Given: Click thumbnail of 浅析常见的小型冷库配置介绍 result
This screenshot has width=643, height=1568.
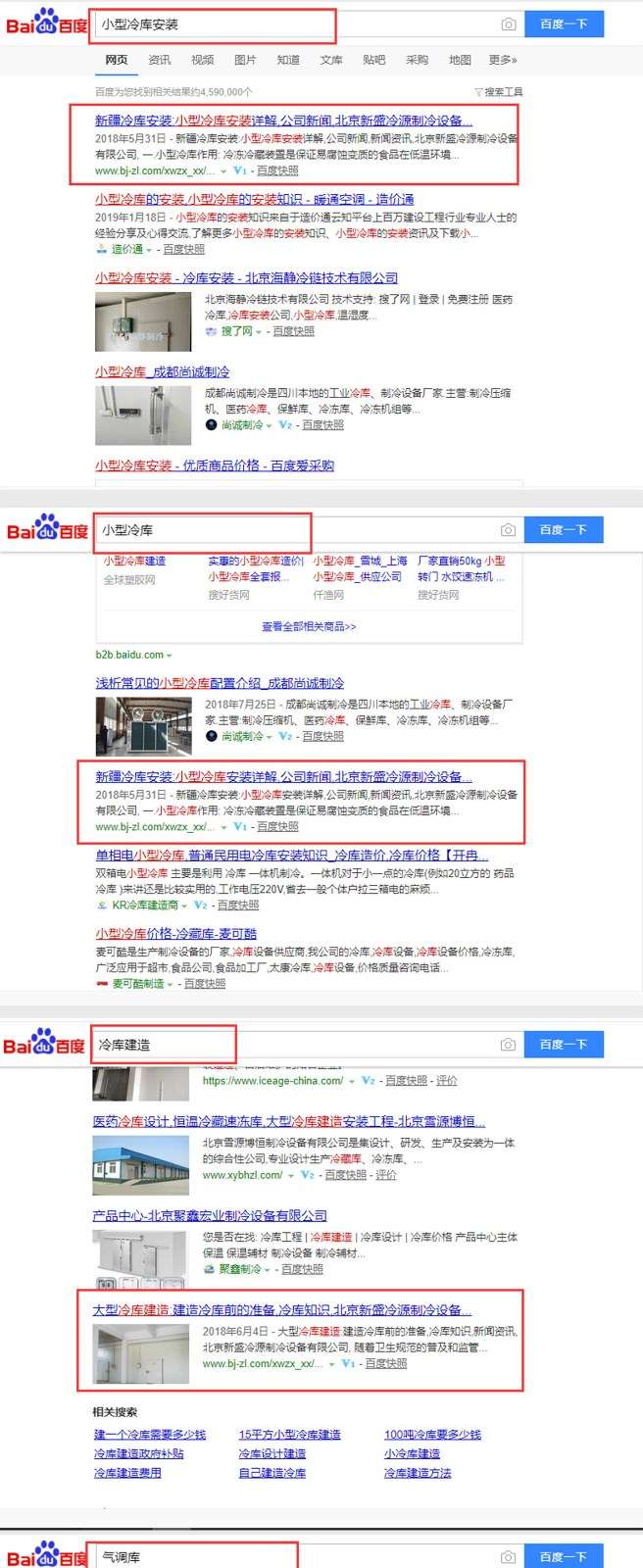Looking at the screenshot, I should [x=143, y=726].
